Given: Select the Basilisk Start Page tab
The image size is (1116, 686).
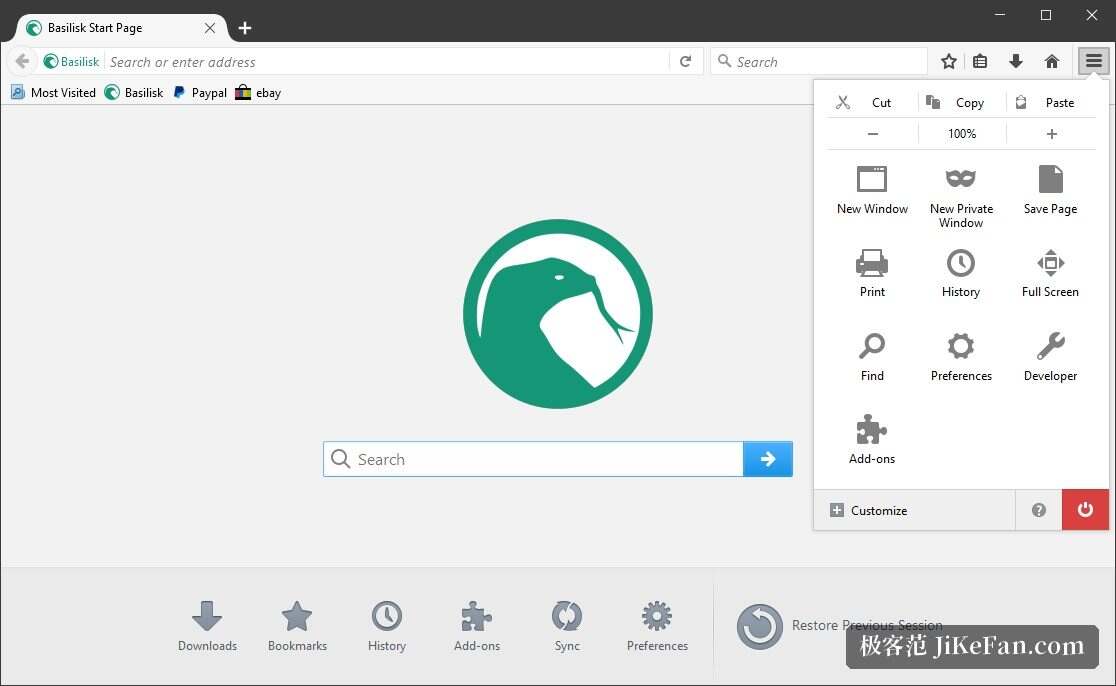Looking at the screenshot, I should 121,28.
